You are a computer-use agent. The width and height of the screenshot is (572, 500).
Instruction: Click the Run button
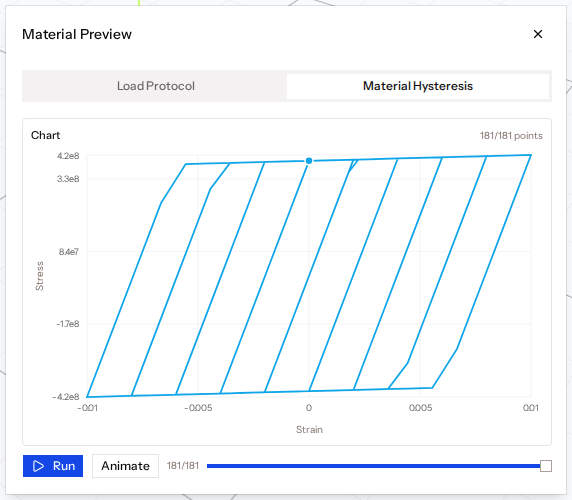coord(53,466)
